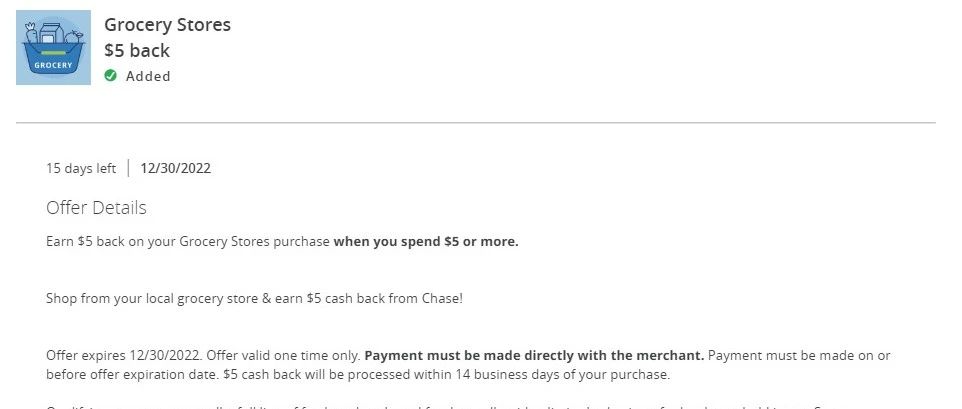Click 'Offer valid one time only' text
The height and width of the screenshot is (409, 962).
click(x=283, y=355)
